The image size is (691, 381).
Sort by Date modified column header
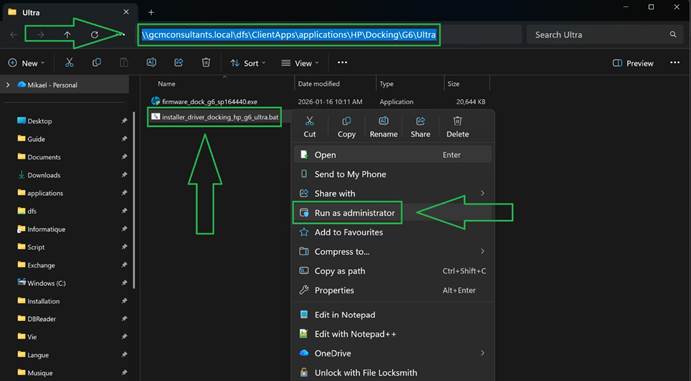point(319,84)
